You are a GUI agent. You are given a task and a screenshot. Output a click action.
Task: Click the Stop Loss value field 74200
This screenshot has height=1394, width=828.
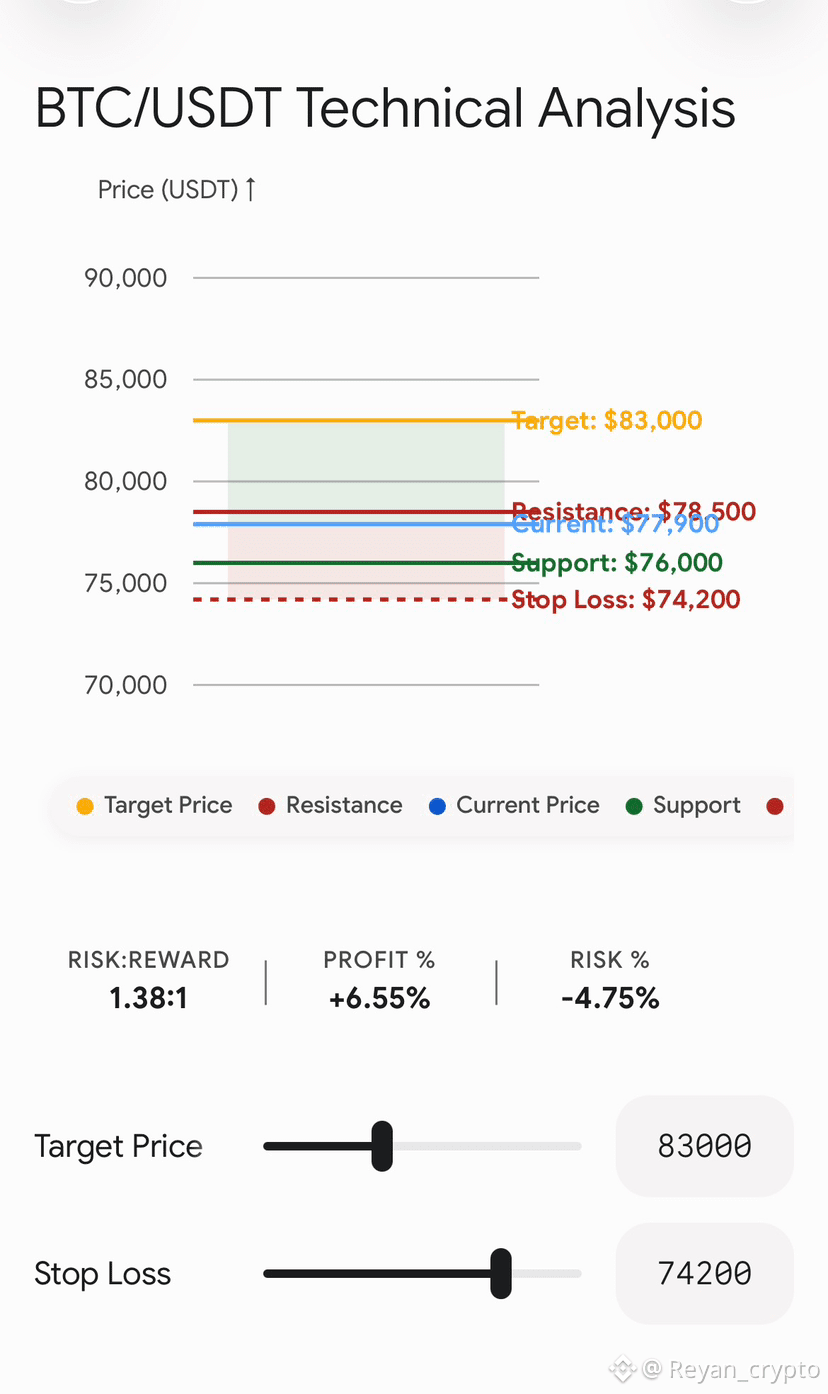(x=705, y=1274)
